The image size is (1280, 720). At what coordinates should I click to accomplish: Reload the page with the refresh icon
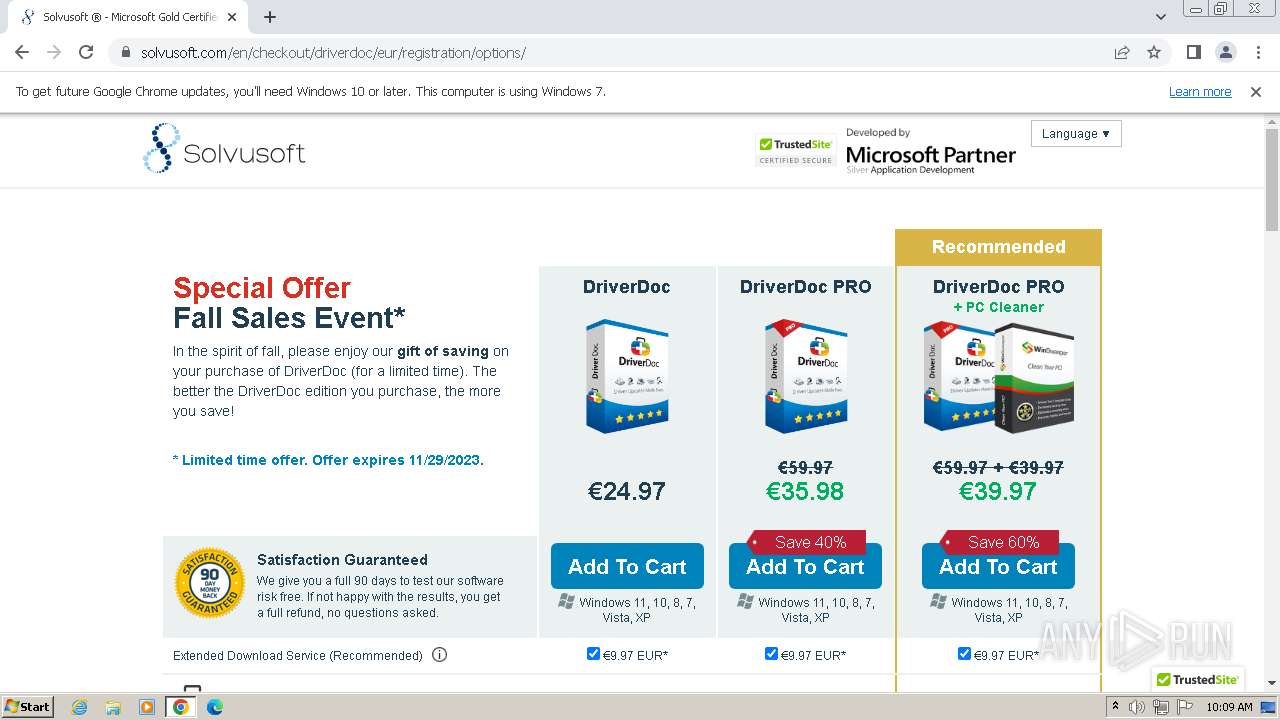point(86,53)
